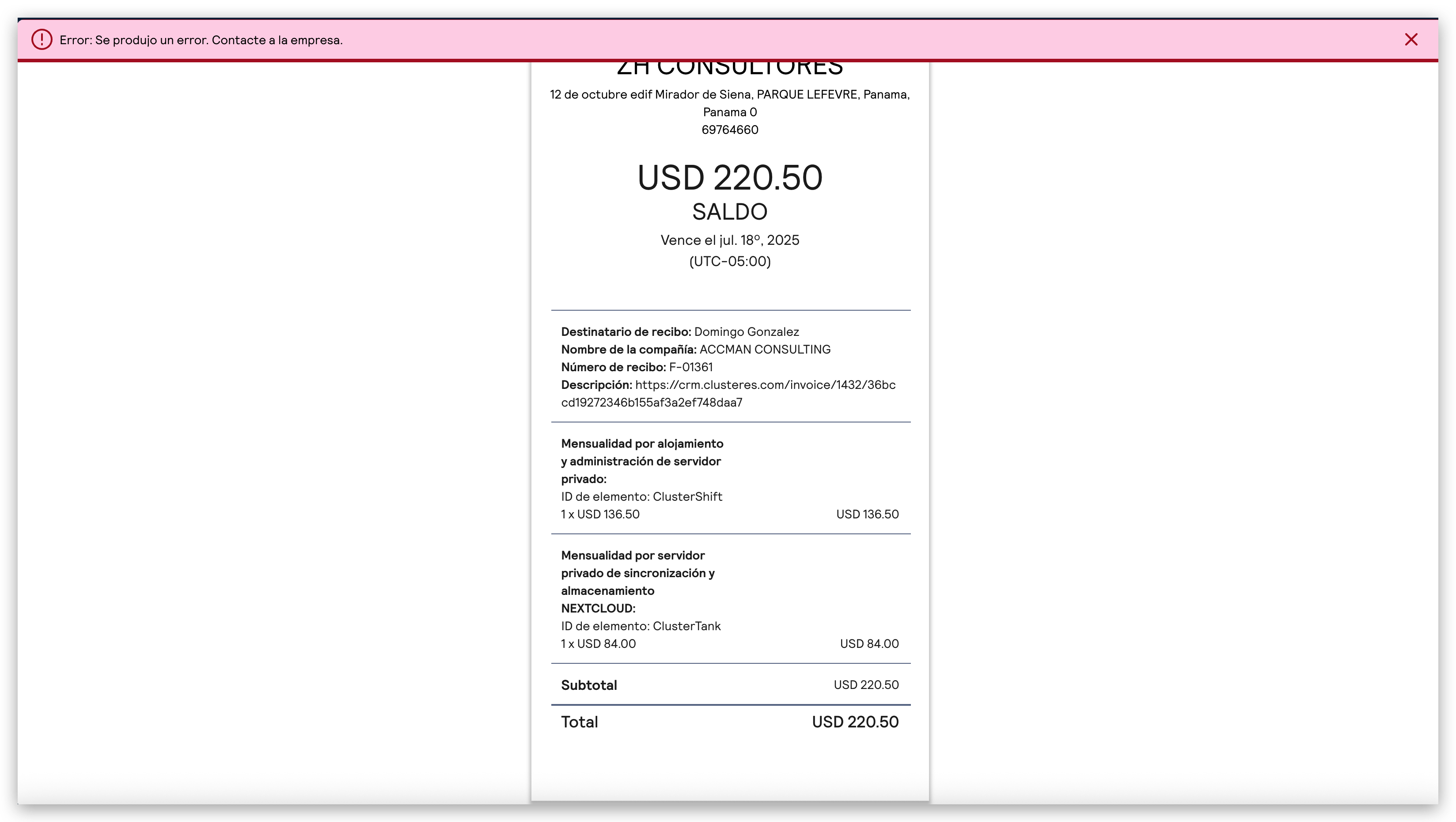Click the UTC-05:00 timezone text
Image resolution: width=1456 pixels, height=822 pixels.
pyautogui.click(x=730, y=261)
